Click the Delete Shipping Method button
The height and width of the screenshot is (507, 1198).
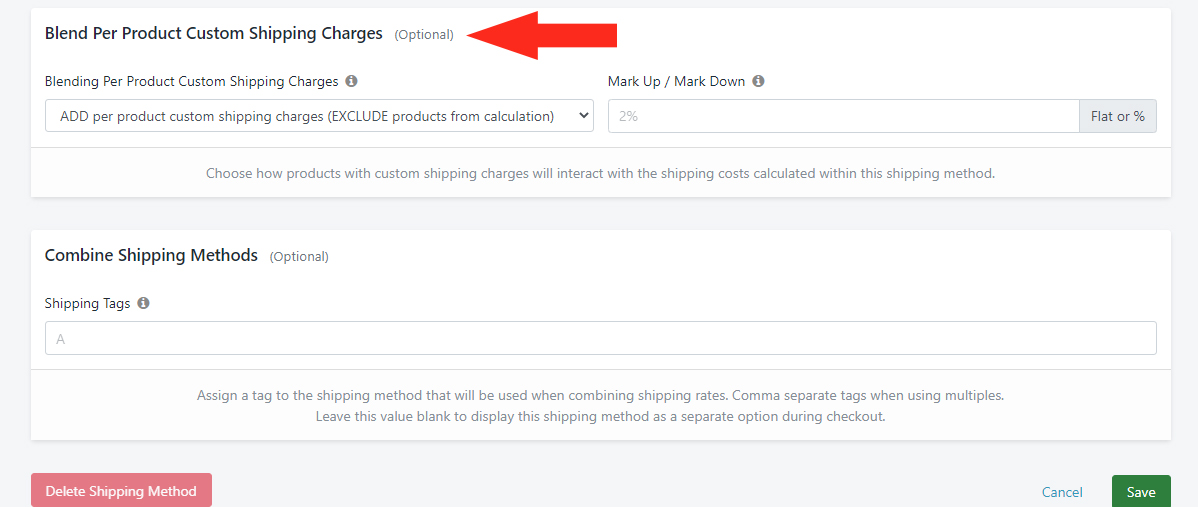click(x=121, y=491)
